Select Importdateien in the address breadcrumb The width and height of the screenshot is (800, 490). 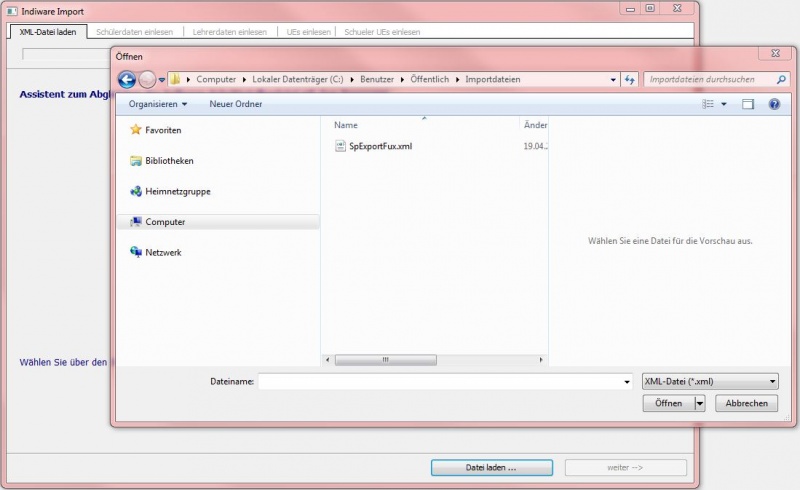click(x=492, y=80)
